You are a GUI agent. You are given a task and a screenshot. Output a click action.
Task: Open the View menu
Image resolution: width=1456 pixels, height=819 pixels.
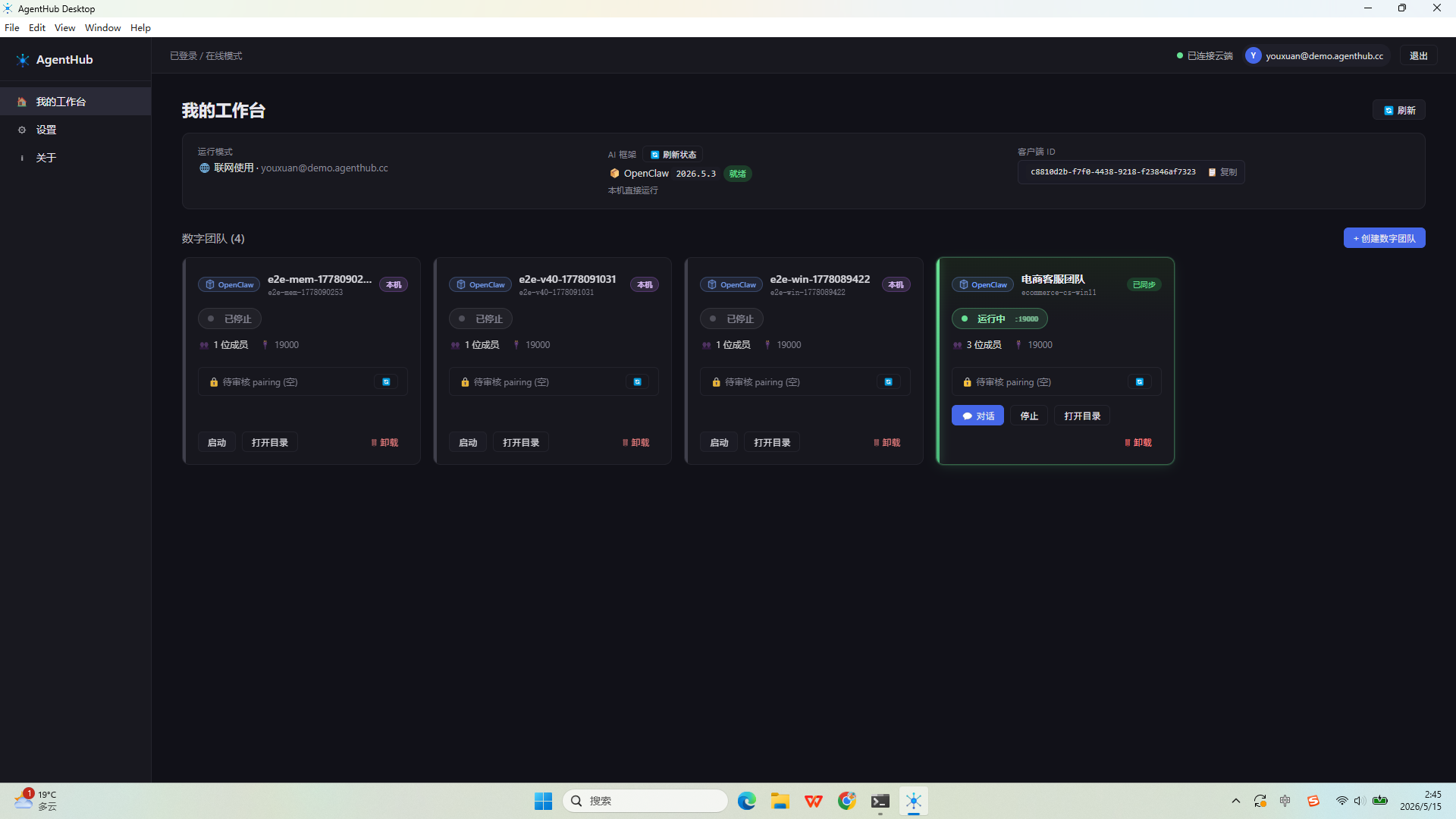pyautogui.click(x=64, y=28)
